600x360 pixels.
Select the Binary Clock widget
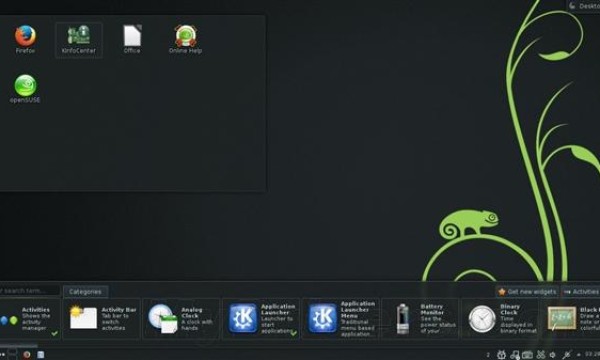(x=500, y=319)
